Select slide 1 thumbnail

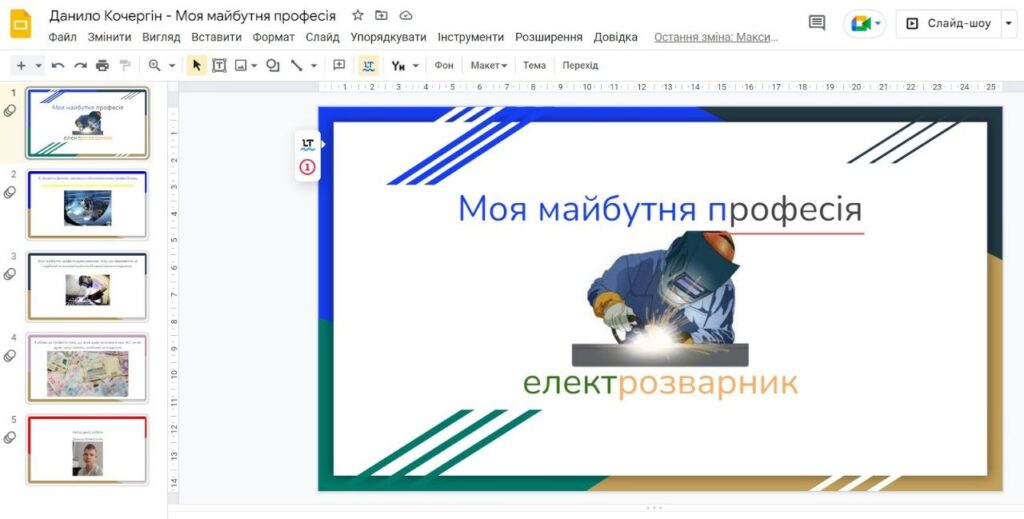click(x=88, y=123)
